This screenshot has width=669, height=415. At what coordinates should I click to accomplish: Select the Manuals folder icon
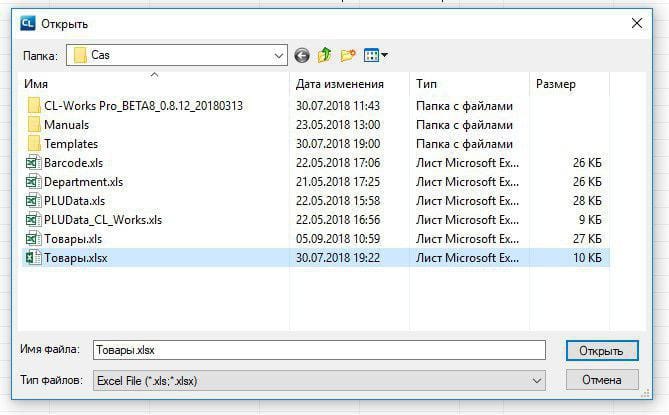click(34, 125)
